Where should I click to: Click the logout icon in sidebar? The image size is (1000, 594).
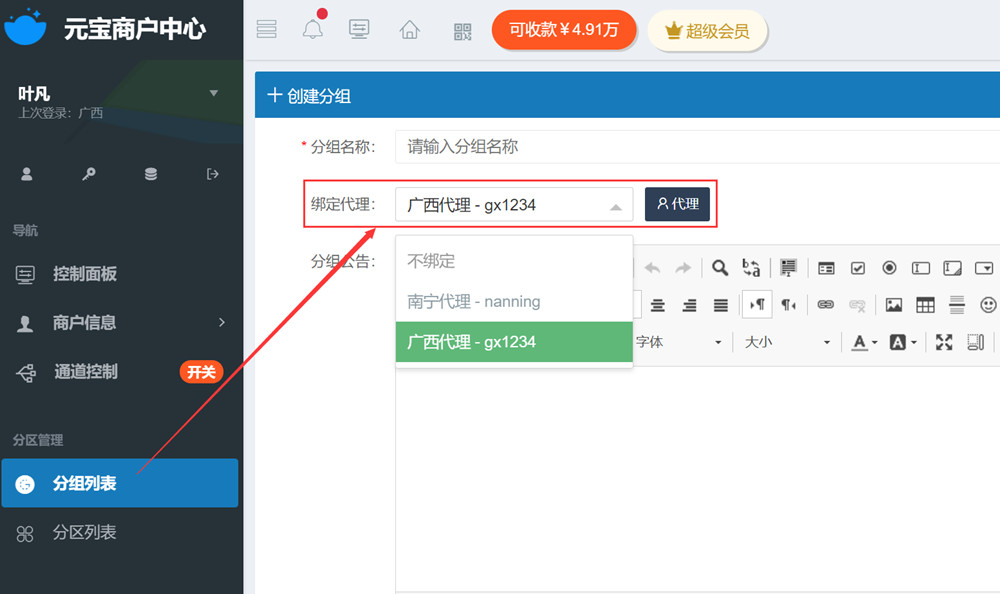(212, 174)
